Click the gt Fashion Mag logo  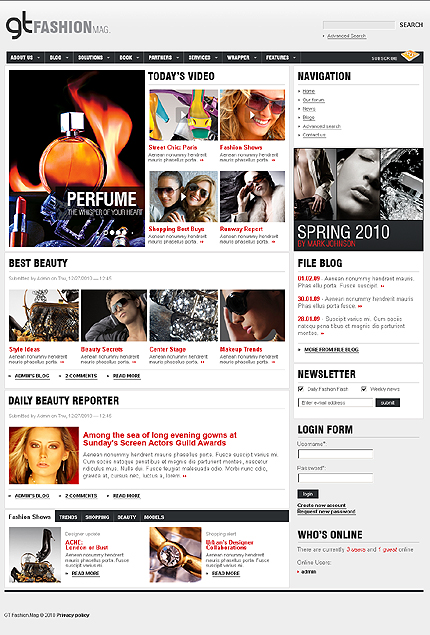[58, 26]
